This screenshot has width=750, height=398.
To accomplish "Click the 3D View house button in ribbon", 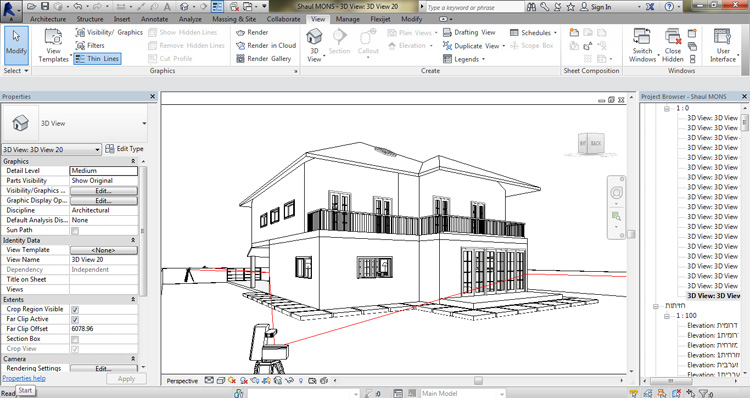I will [314, 45].
